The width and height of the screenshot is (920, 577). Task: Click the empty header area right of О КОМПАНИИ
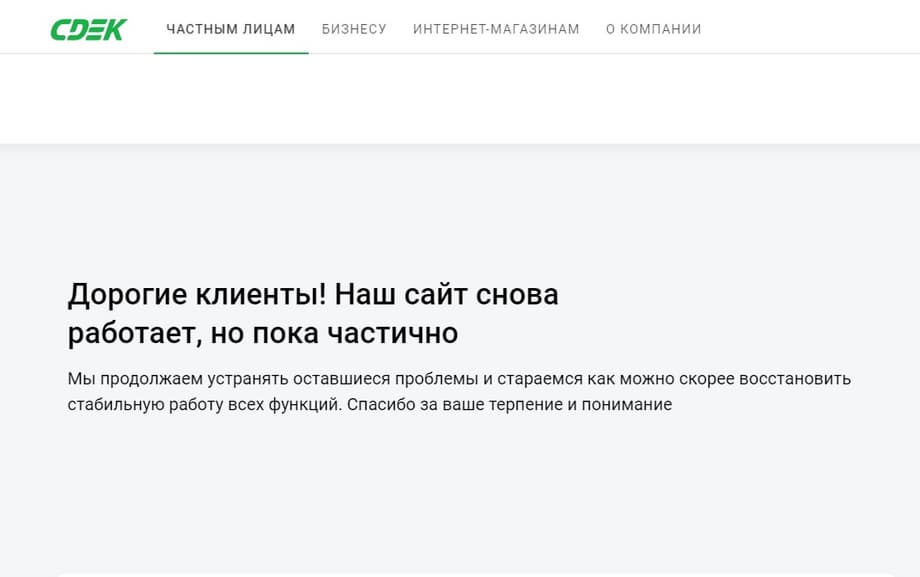pos(810,29)
